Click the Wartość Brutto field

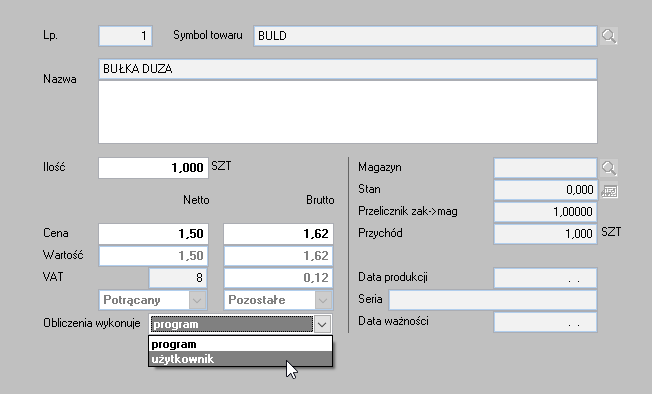[279, 256]
